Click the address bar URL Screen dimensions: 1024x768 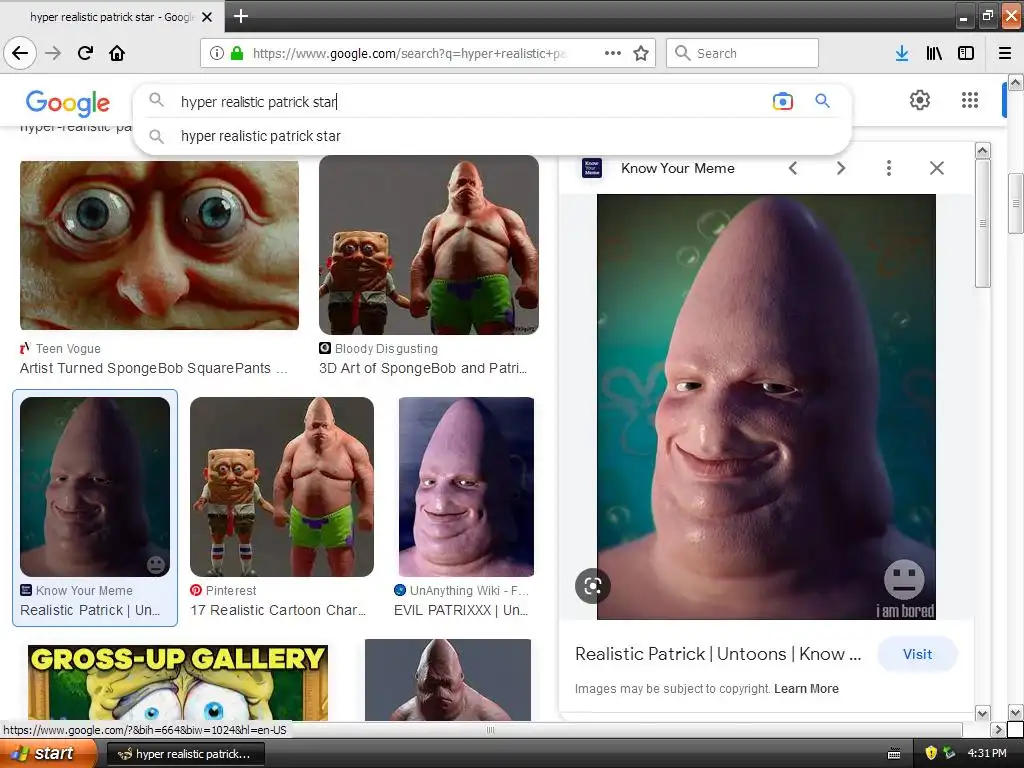click(409, 54)
